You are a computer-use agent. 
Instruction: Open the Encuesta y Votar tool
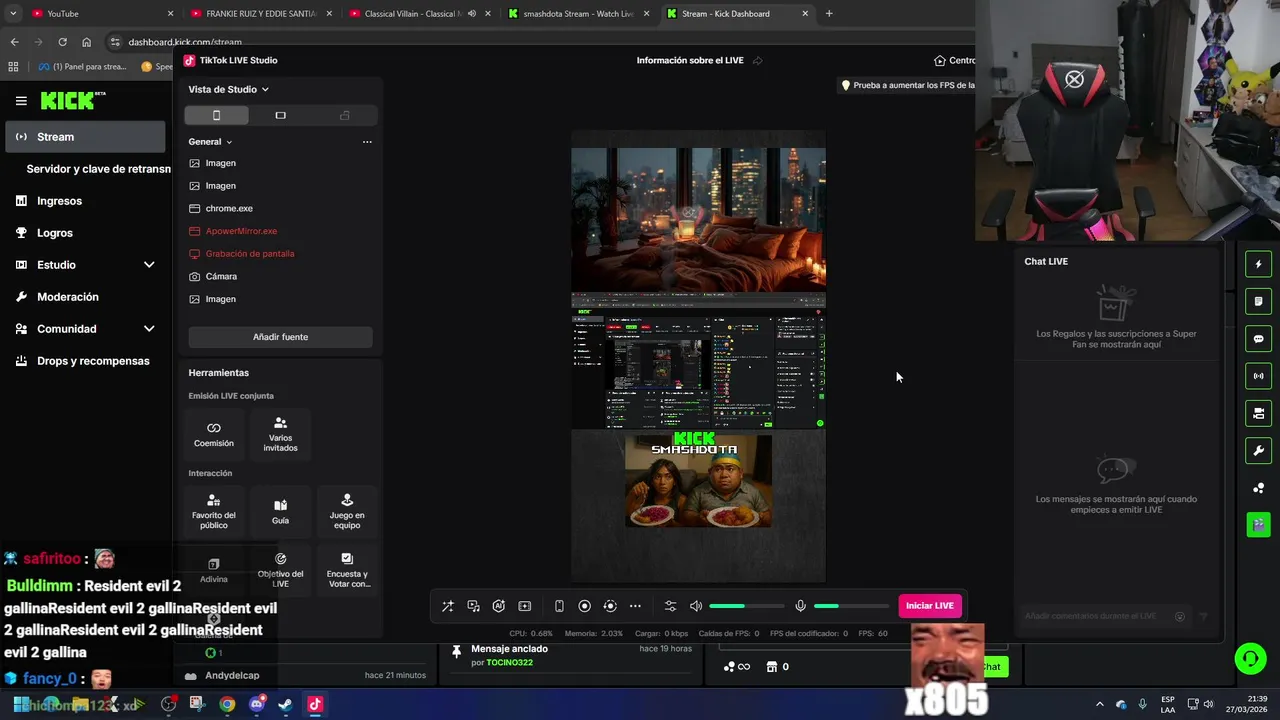[347, 570]
